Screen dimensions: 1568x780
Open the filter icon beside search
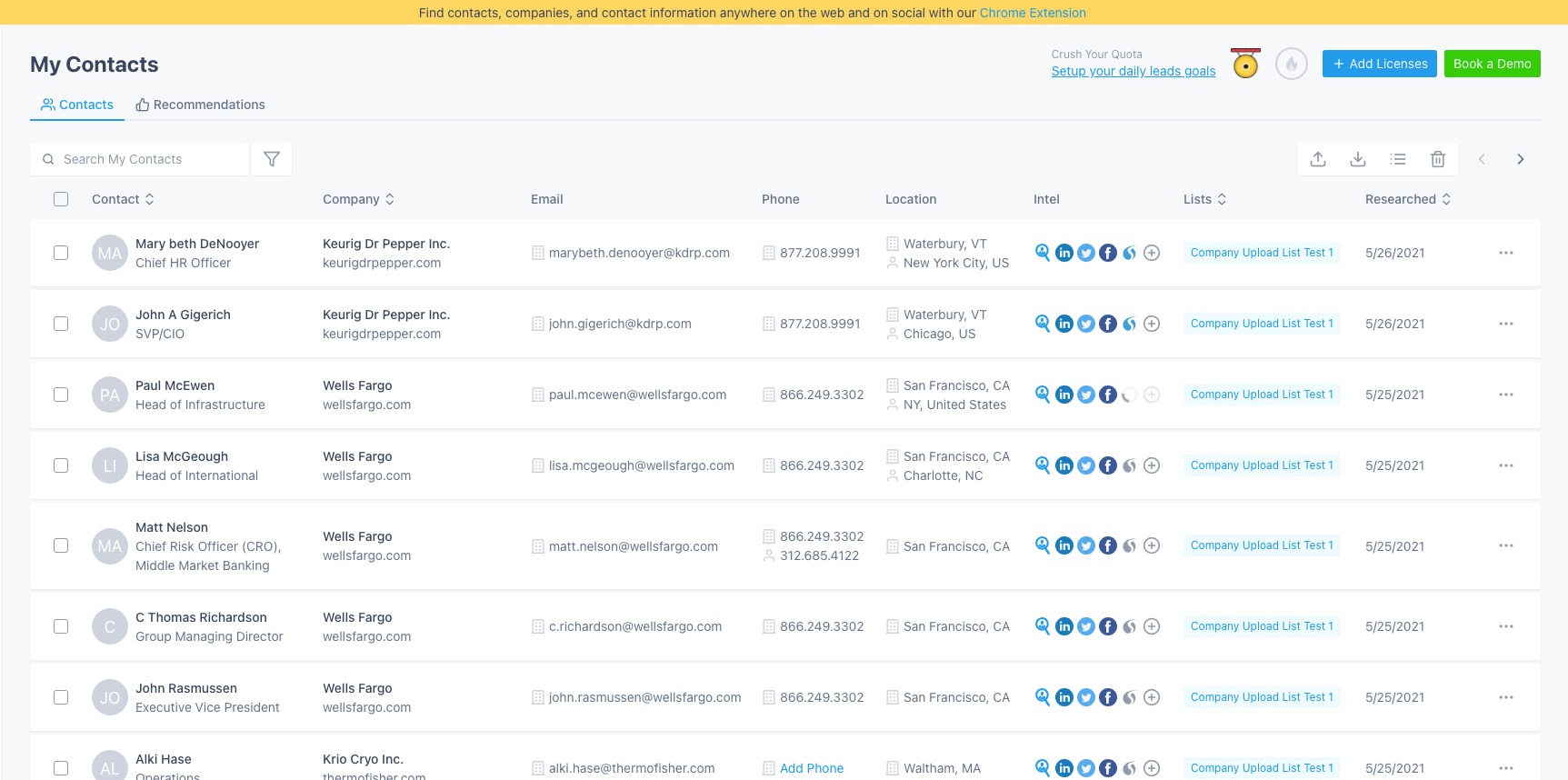271,159
